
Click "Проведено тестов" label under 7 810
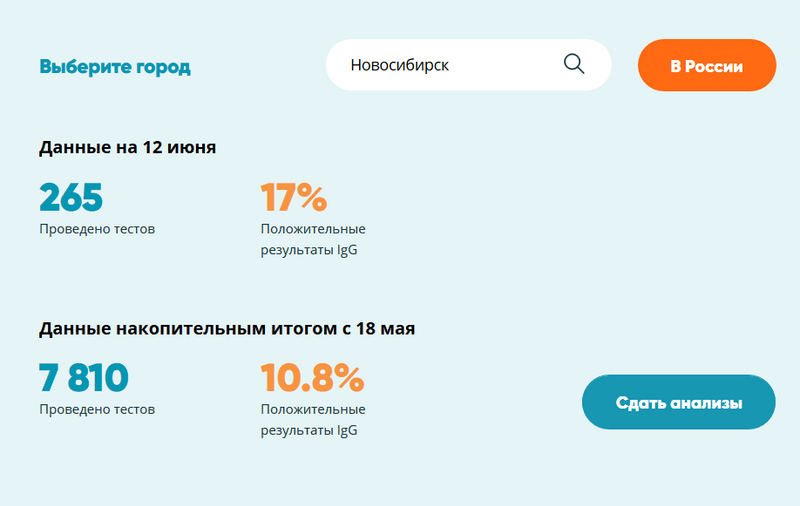pos(97,409)
